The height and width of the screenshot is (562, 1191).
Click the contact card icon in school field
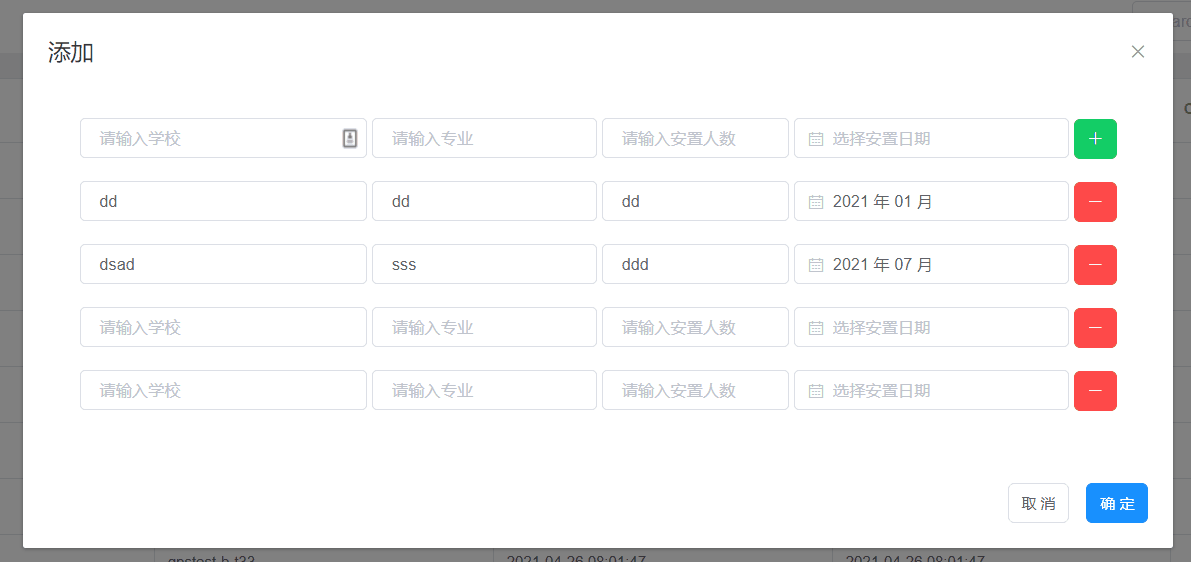pos(349,139)
